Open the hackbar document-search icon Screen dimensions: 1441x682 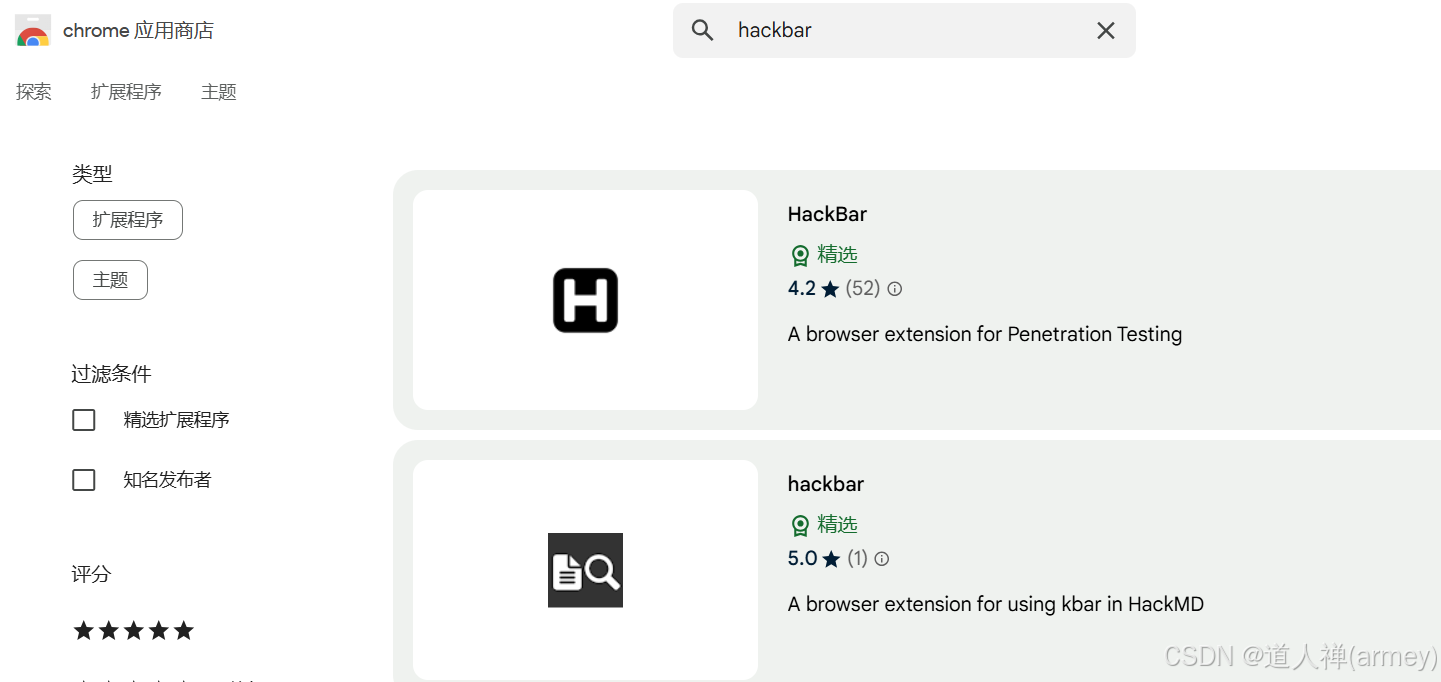(x=585, y=570)
